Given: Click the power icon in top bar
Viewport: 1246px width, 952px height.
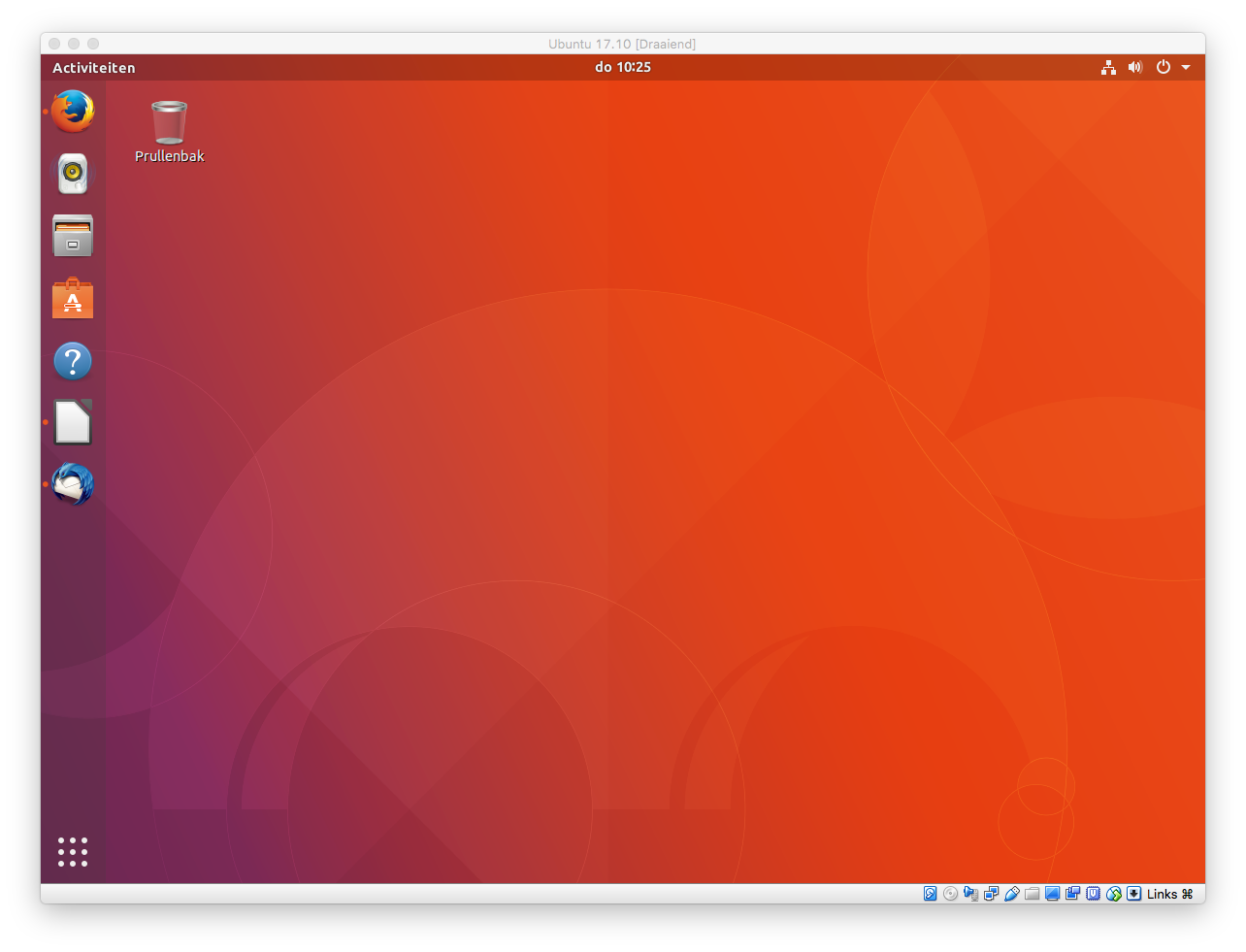Looking at the screenshot, I should (1164, 68).
